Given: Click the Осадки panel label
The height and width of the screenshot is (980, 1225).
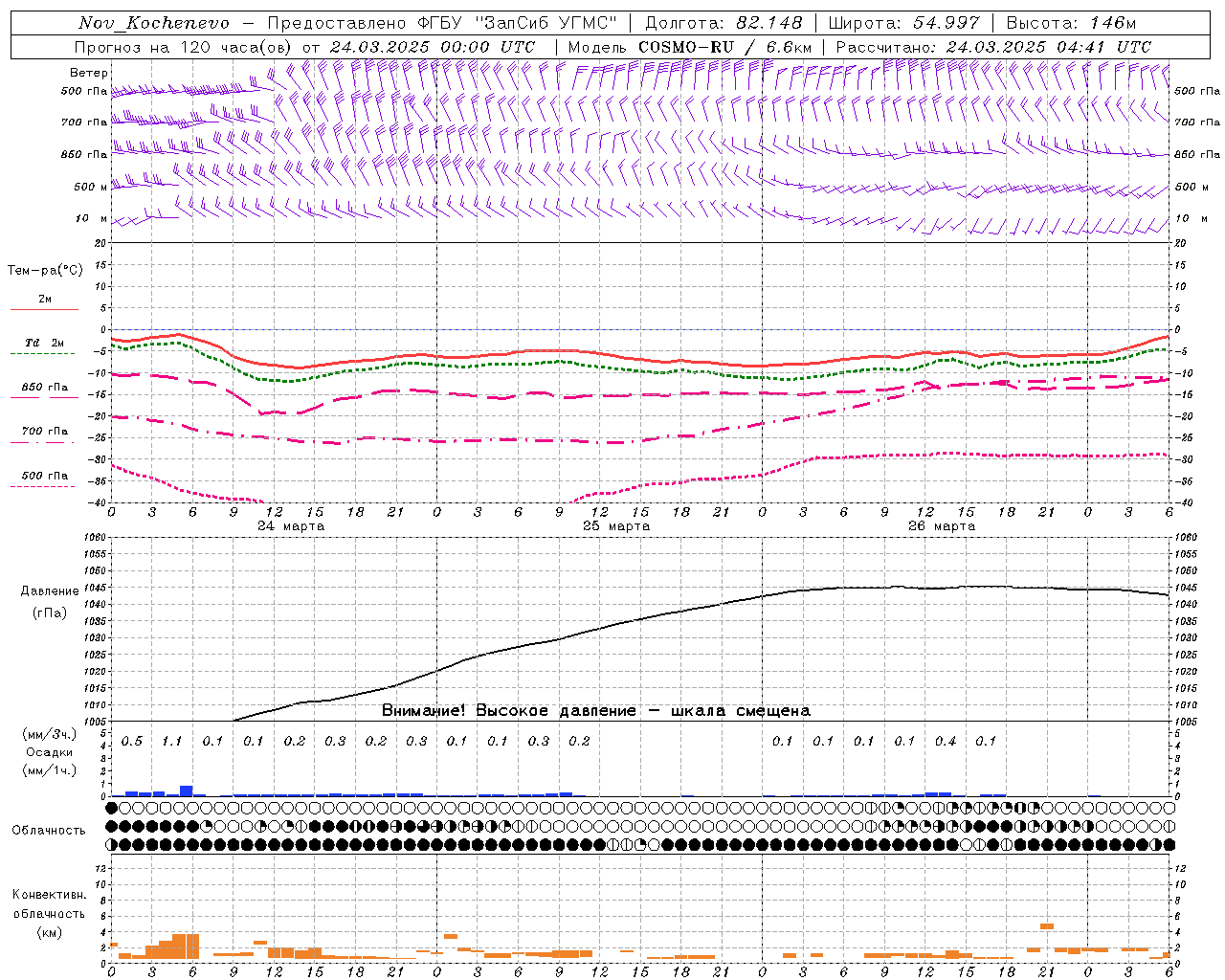Looking at the screenshot, I should 49,753.
